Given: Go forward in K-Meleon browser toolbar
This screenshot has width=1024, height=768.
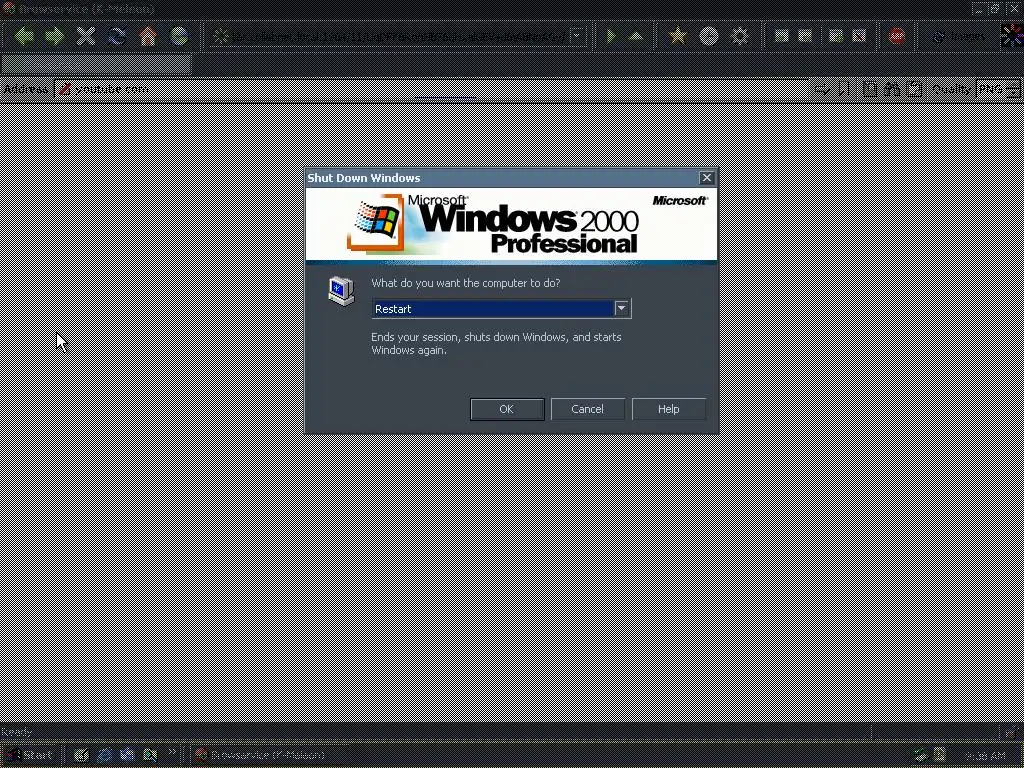Looking at the screenshot, I should tap(55, 36).
